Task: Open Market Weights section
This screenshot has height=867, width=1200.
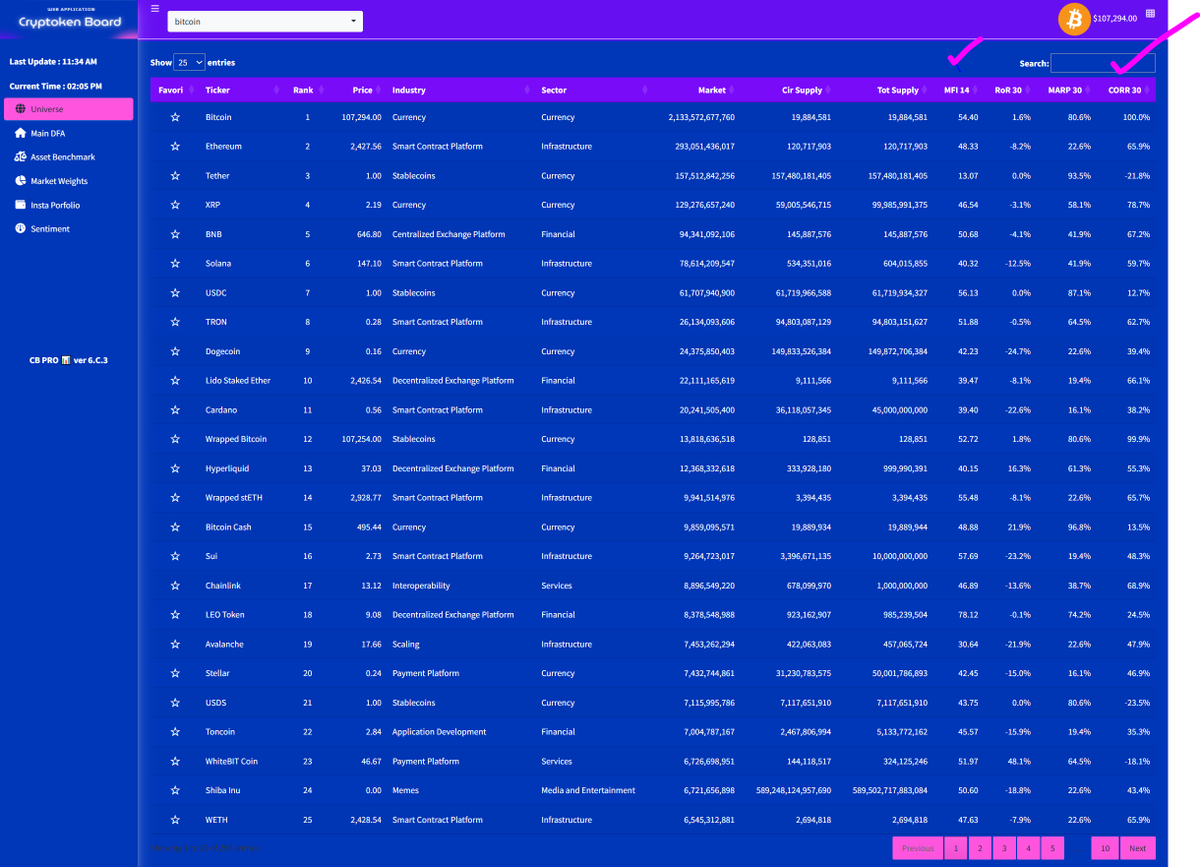Action: (68, 181)
